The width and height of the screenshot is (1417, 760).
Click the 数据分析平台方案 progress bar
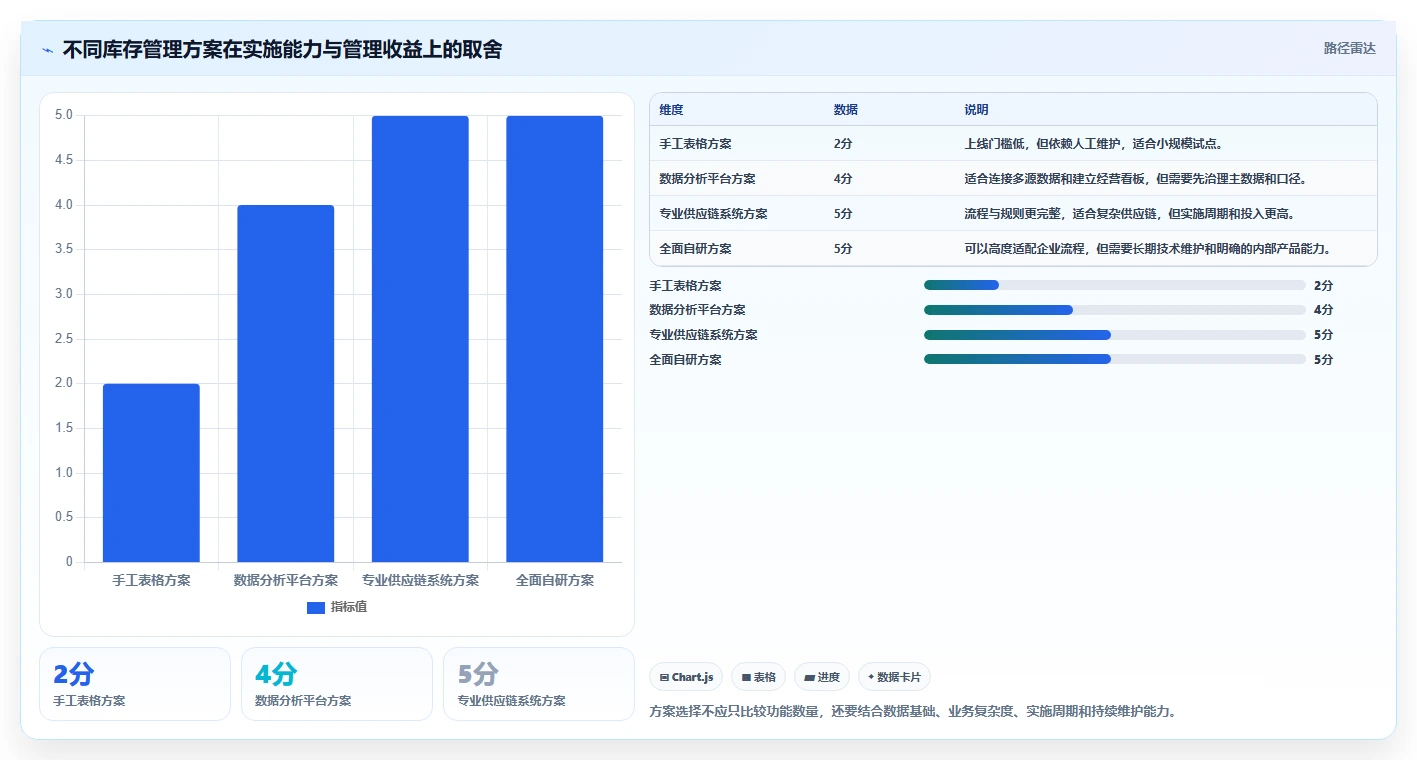tap(1115, 310)
